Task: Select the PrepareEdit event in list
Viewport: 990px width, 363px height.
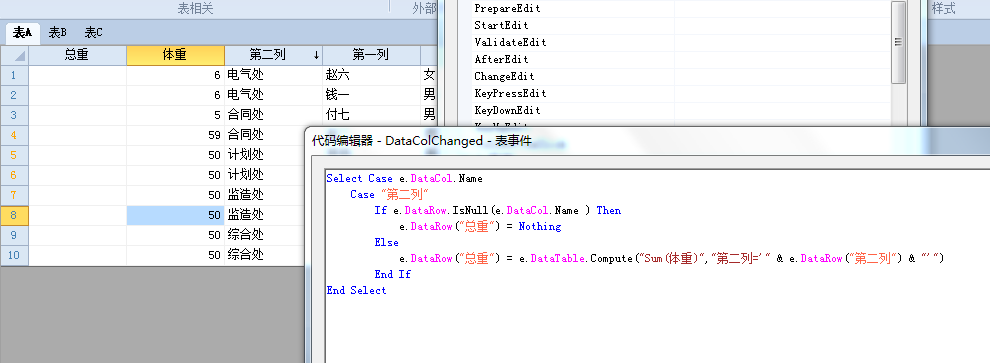Action: click(507, 9)
